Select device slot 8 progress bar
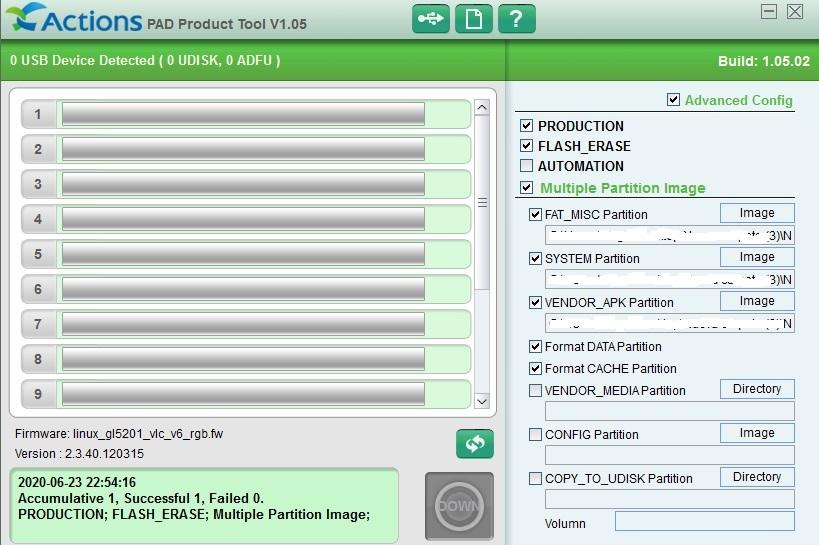Screen dimensions: 819x545 [243, 359]
